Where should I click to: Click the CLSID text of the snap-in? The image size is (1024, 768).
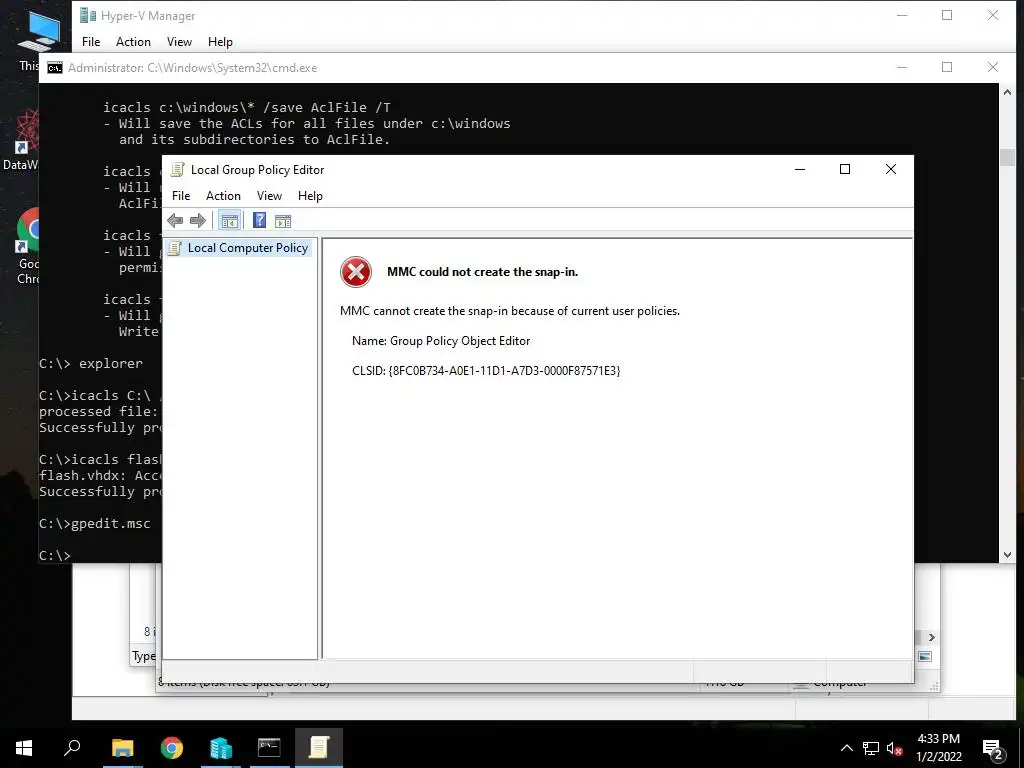click(486, 371)
